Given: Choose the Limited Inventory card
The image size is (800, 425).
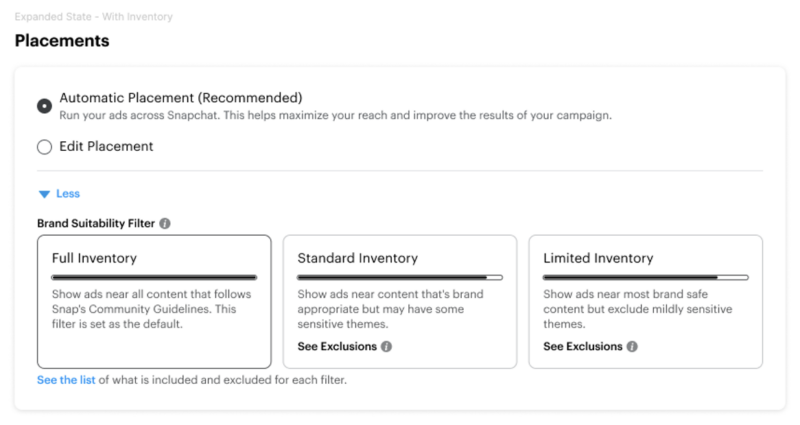Looking at the screenshot, I should tap(646, 302).
